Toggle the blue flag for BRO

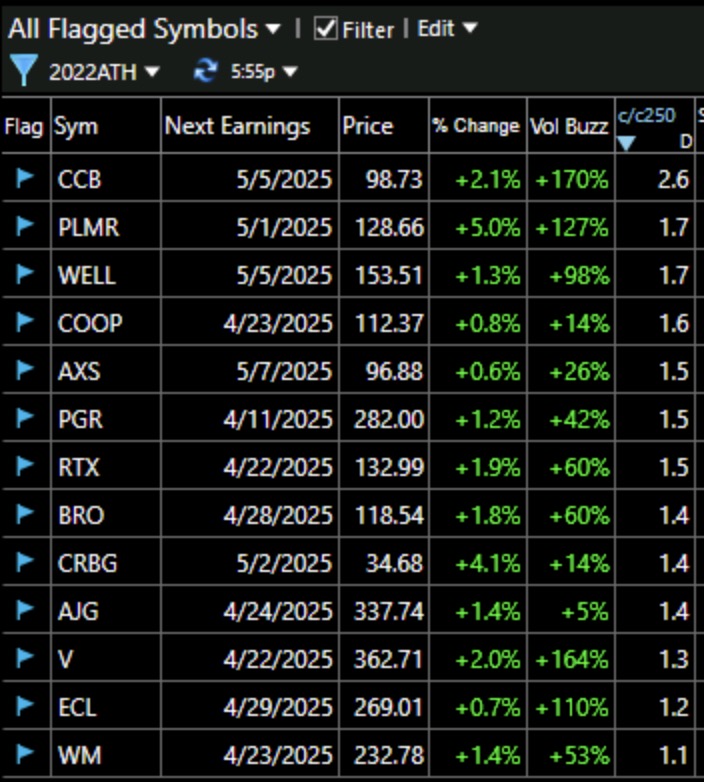coord(25,514)
